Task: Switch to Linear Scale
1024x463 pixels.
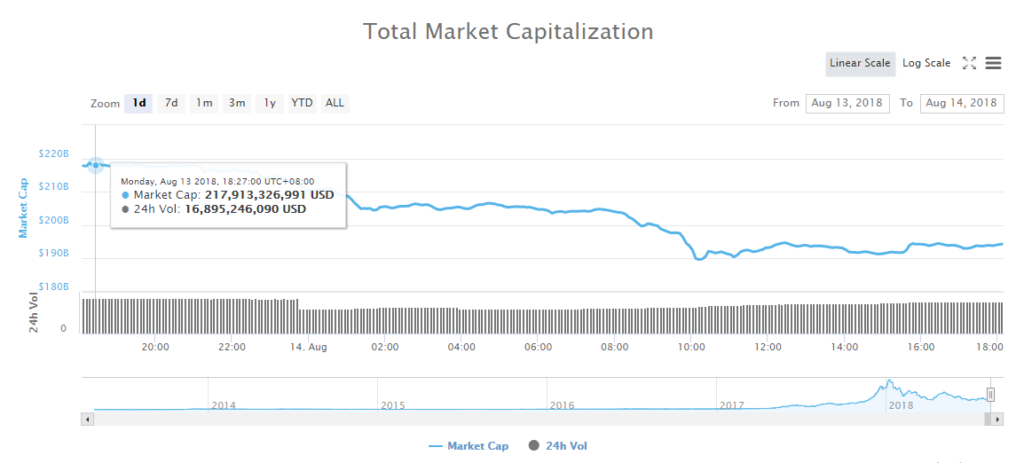Action: pos(860,63)
